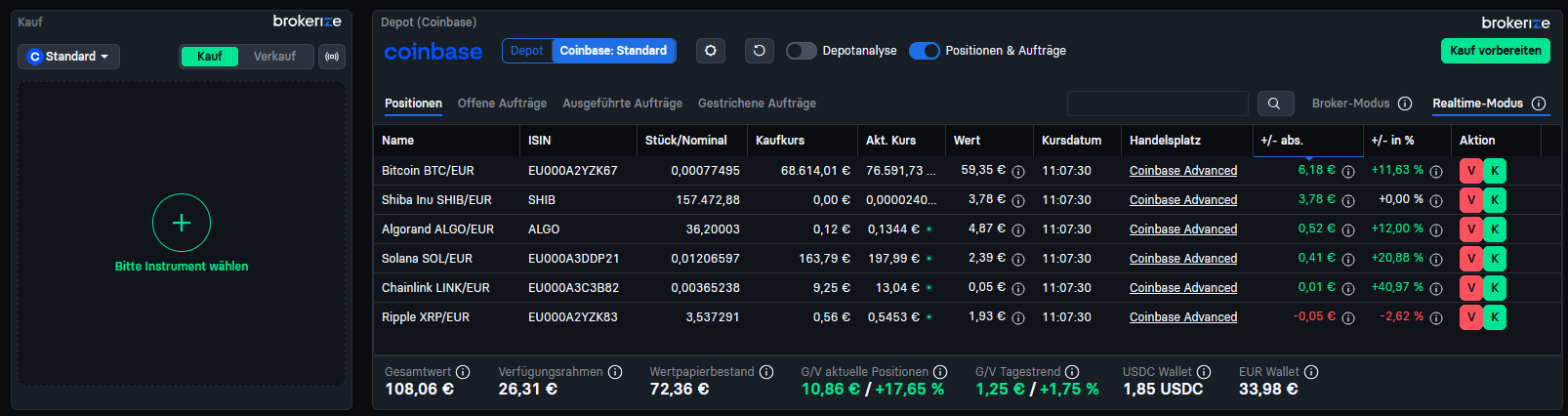The width and height of the screenshot is (1568, 416).
Task: Open Coinbase Advanced link in Solana row
Action: (x=1183, y=259)
